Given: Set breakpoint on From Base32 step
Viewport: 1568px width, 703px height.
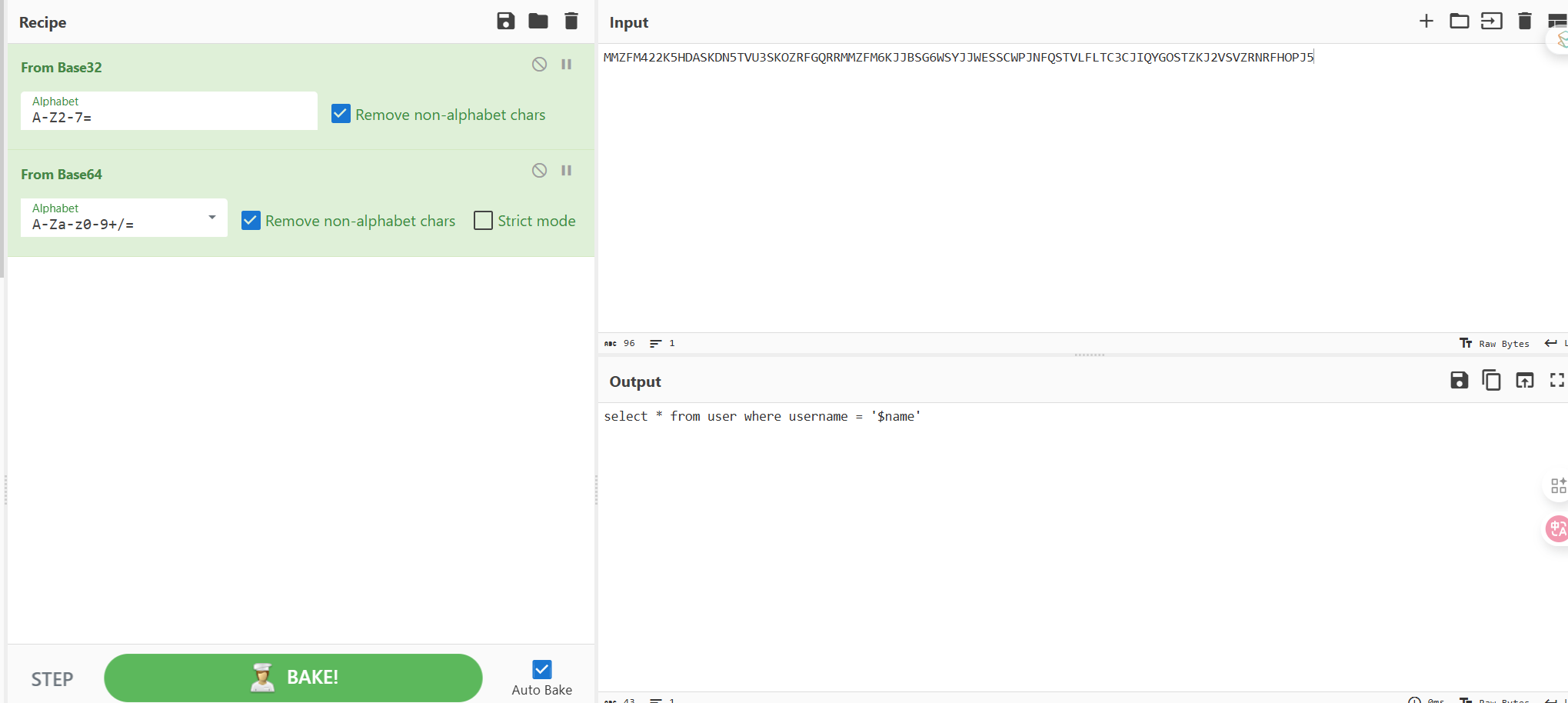Looking at the screenshot, I should [x=567, y=65].
